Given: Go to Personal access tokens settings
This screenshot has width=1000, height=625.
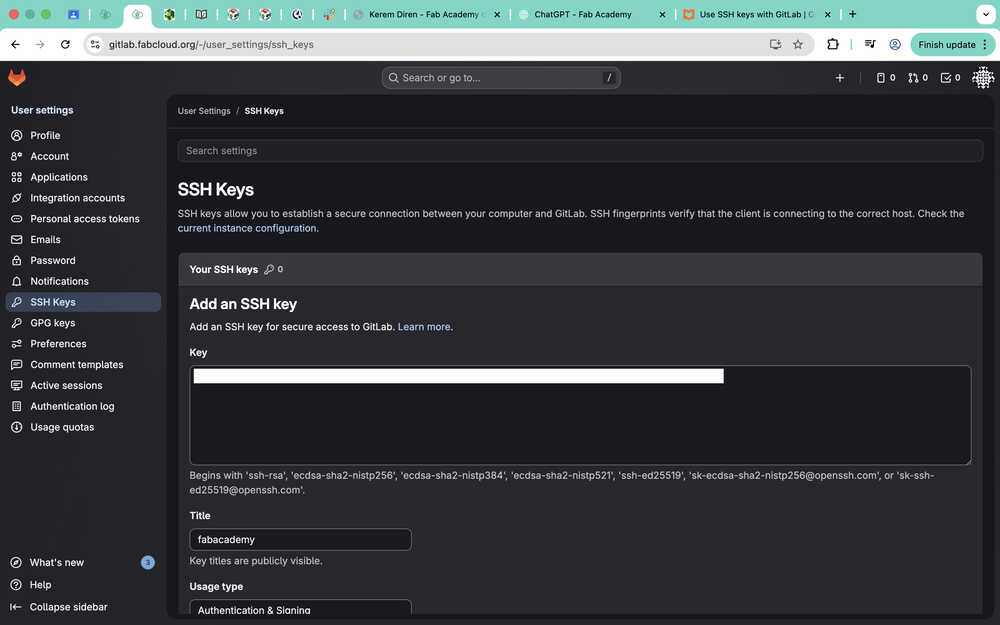Looking at the screenshot, I should coord(84,219).
